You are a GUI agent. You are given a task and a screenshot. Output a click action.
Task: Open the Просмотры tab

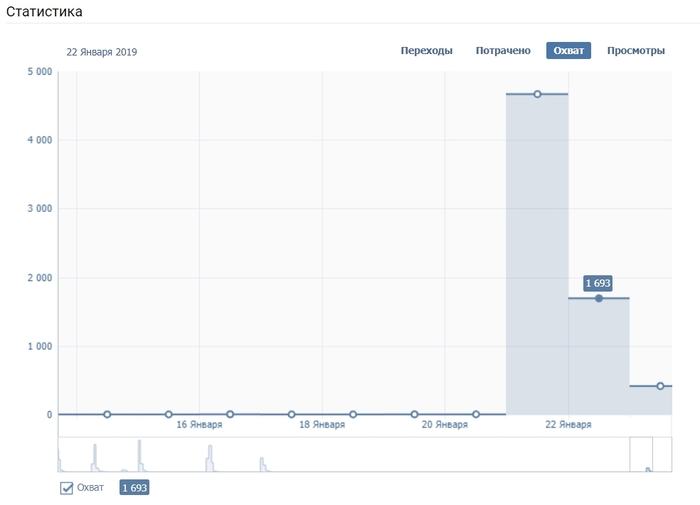click(x=636, y=51)
